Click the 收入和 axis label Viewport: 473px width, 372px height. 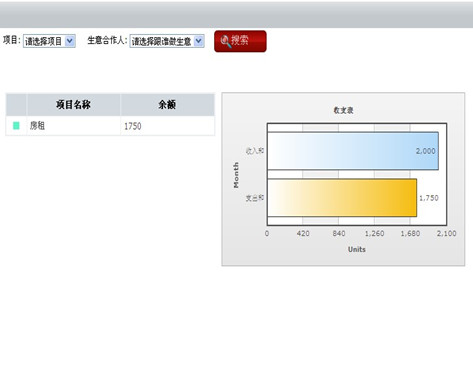(x=255, y=151)
